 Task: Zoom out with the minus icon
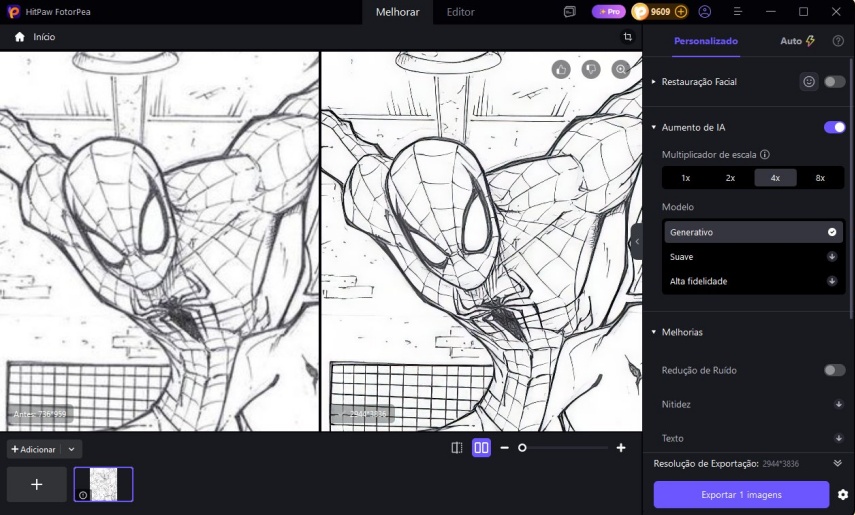504,448
